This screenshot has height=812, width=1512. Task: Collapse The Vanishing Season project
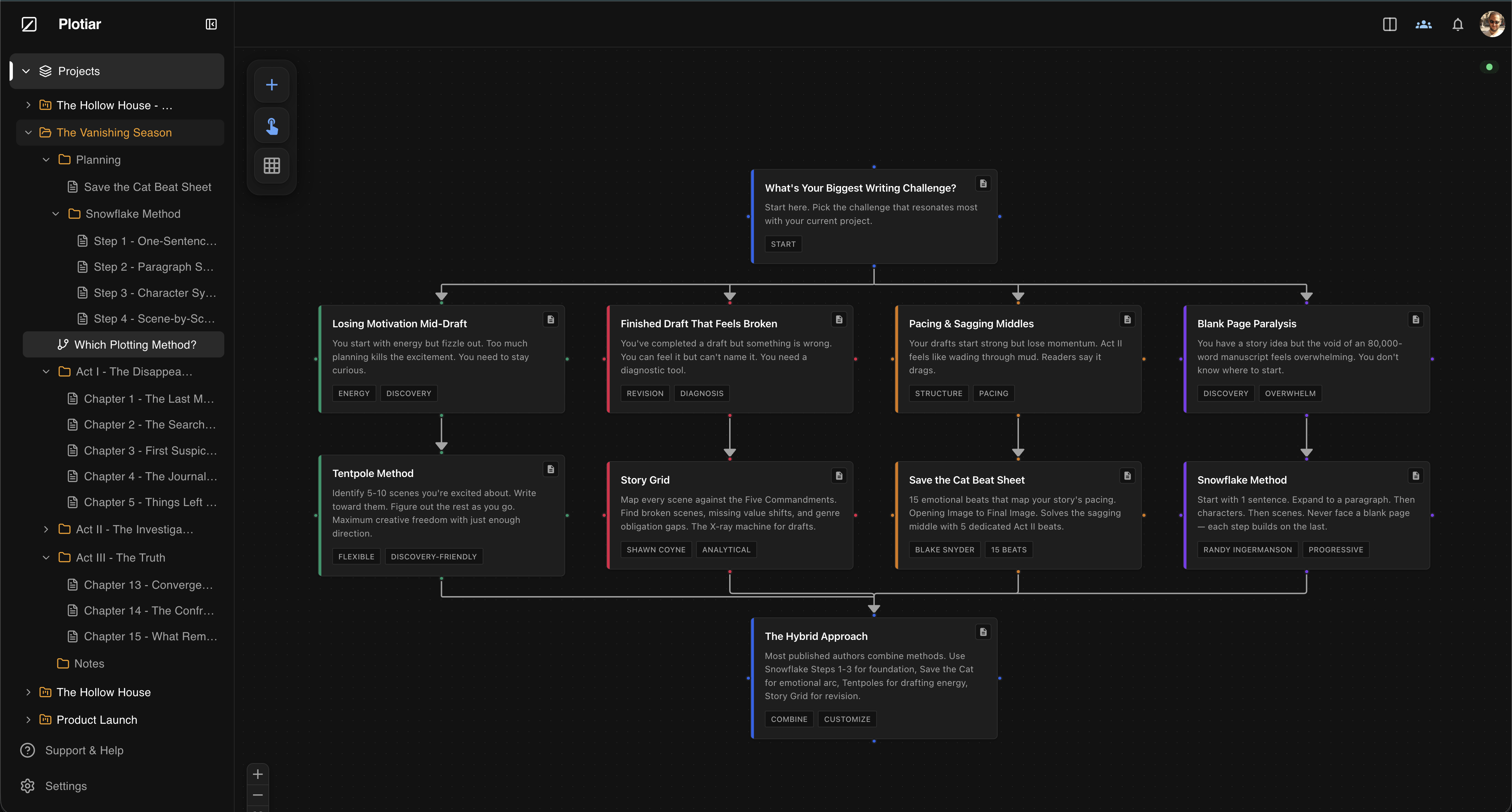coord(28,132)
